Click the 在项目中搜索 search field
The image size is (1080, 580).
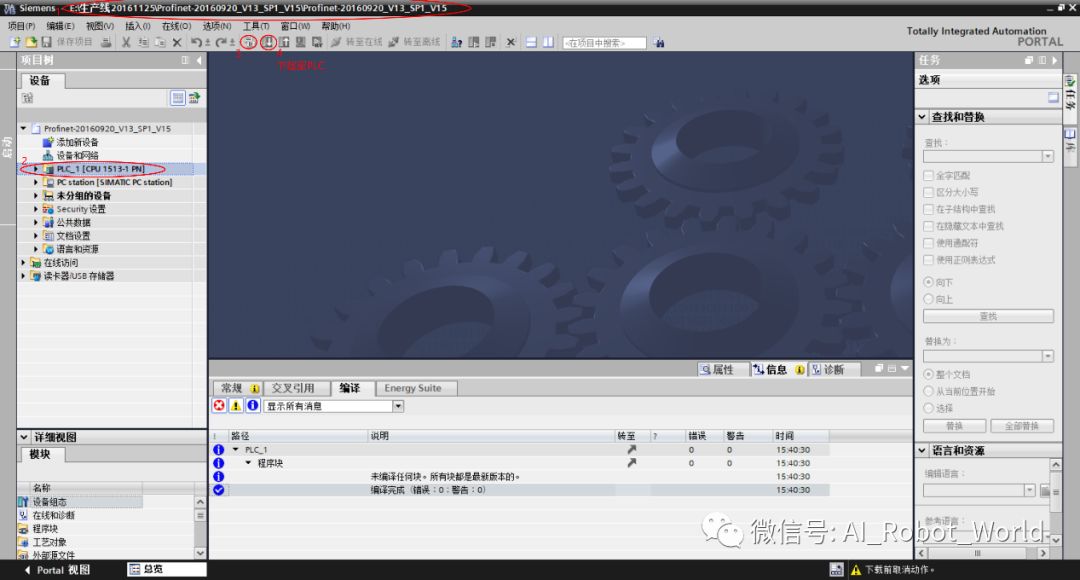point(604,43)
